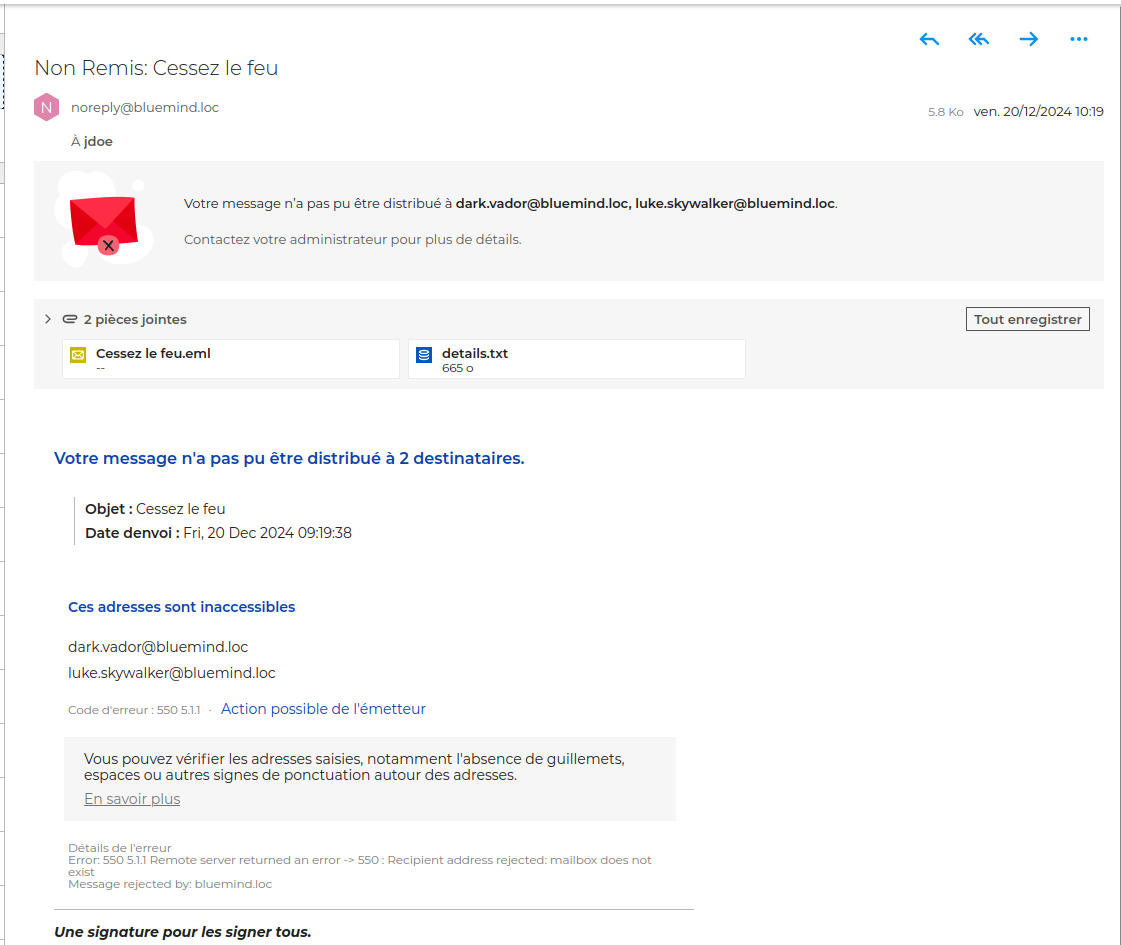Click 'Action possible de l'émetteur' link
The height and width of the screenshot is (945, 1121).
[x=323, y=709]
